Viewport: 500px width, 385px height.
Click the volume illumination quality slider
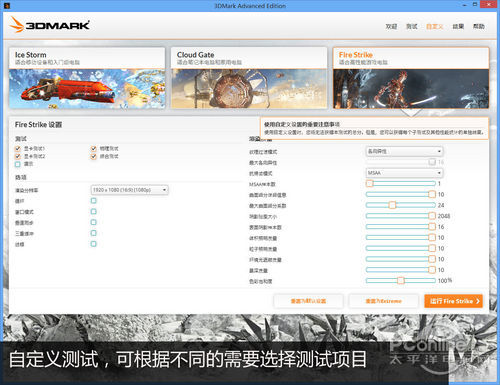click(x=401, y=238)
